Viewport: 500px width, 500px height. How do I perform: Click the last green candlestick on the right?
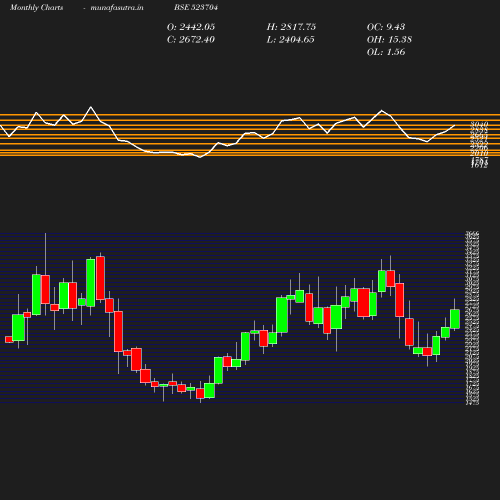click(455, 319)
